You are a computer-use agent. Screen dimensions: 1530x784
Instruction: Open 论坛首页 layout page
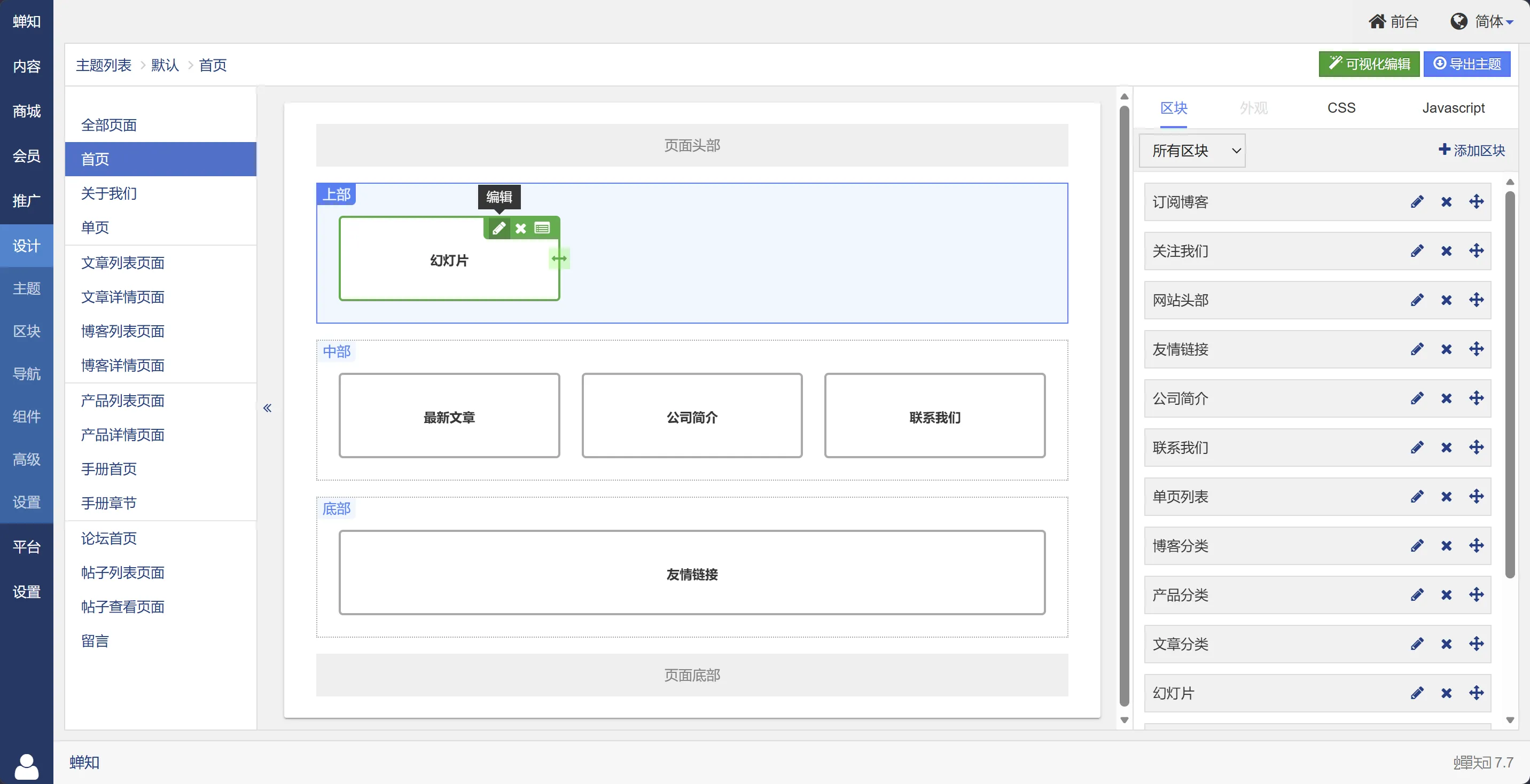click(x=160, y=539)
